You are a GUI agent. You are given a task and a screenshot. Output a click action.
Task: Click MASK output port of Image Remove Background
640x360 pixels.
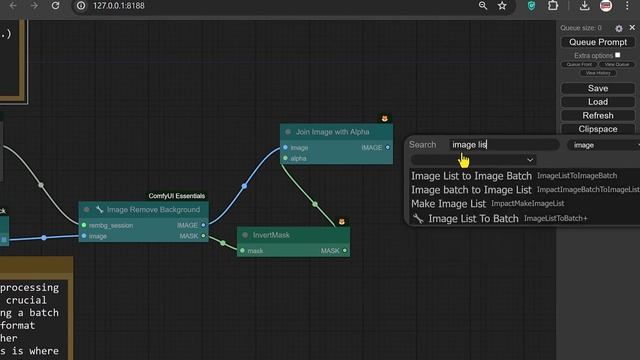click(203, 236)
